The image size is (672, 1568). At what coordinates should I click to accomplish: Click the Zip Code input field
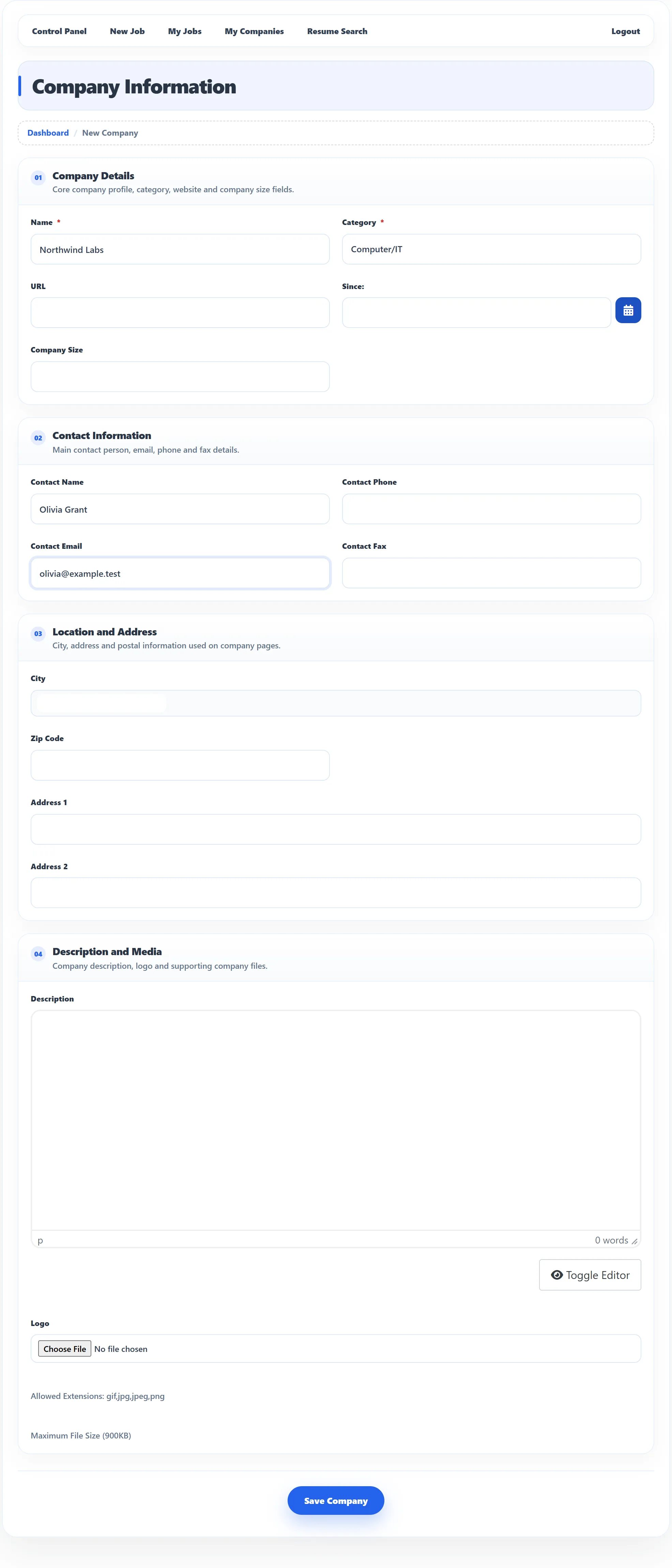pyautogui.click(x=180, y=765)
